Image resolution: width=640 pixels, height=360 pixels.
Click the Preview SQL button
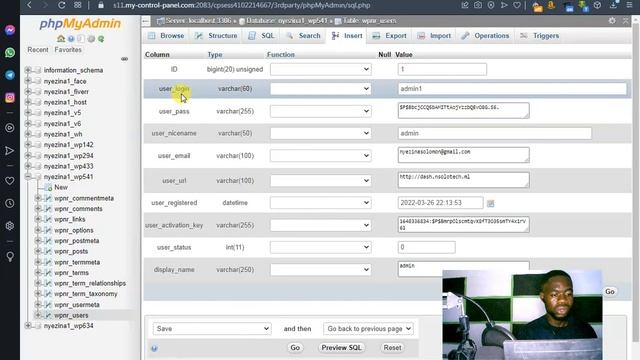341,348
